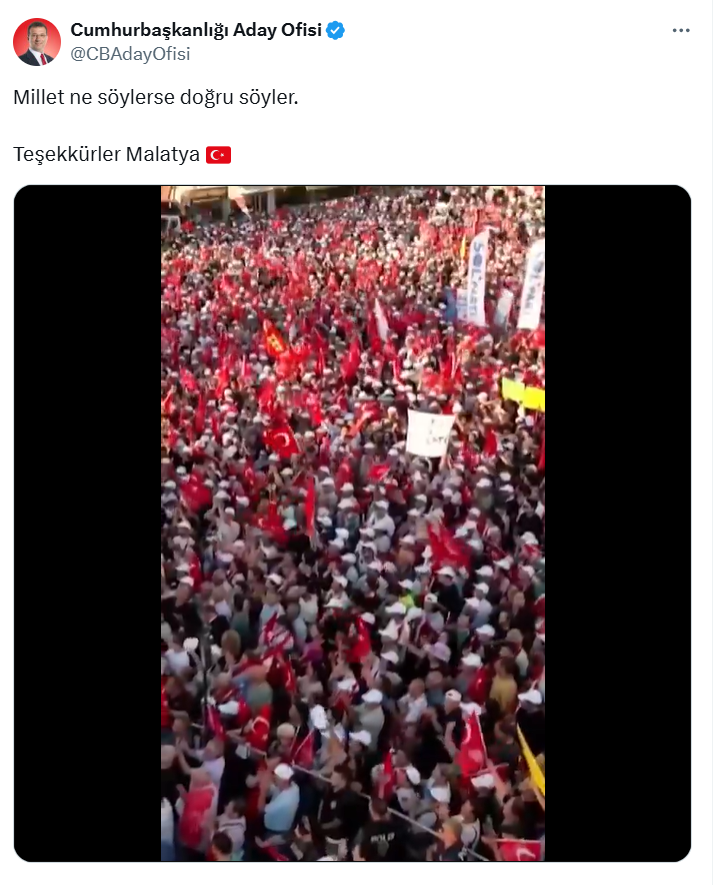Click the right black letterbox area of the video
The height and width of the screenshot is (885, 715).
617,523
